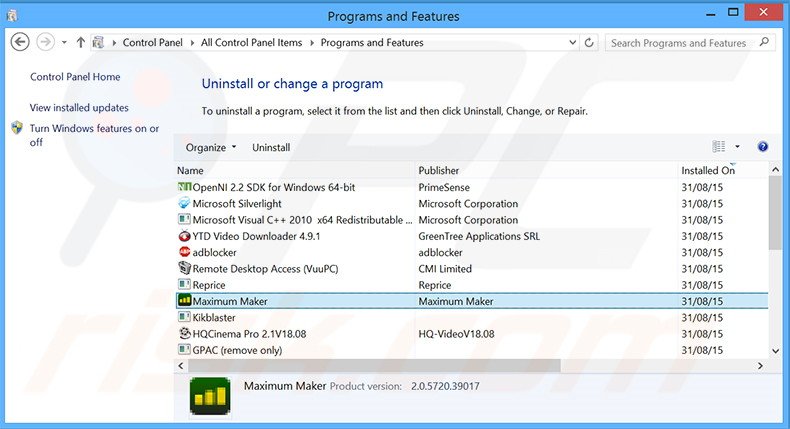Open Turn Windows features on or off
The image size is (790, 429).
tap(94, 135)
